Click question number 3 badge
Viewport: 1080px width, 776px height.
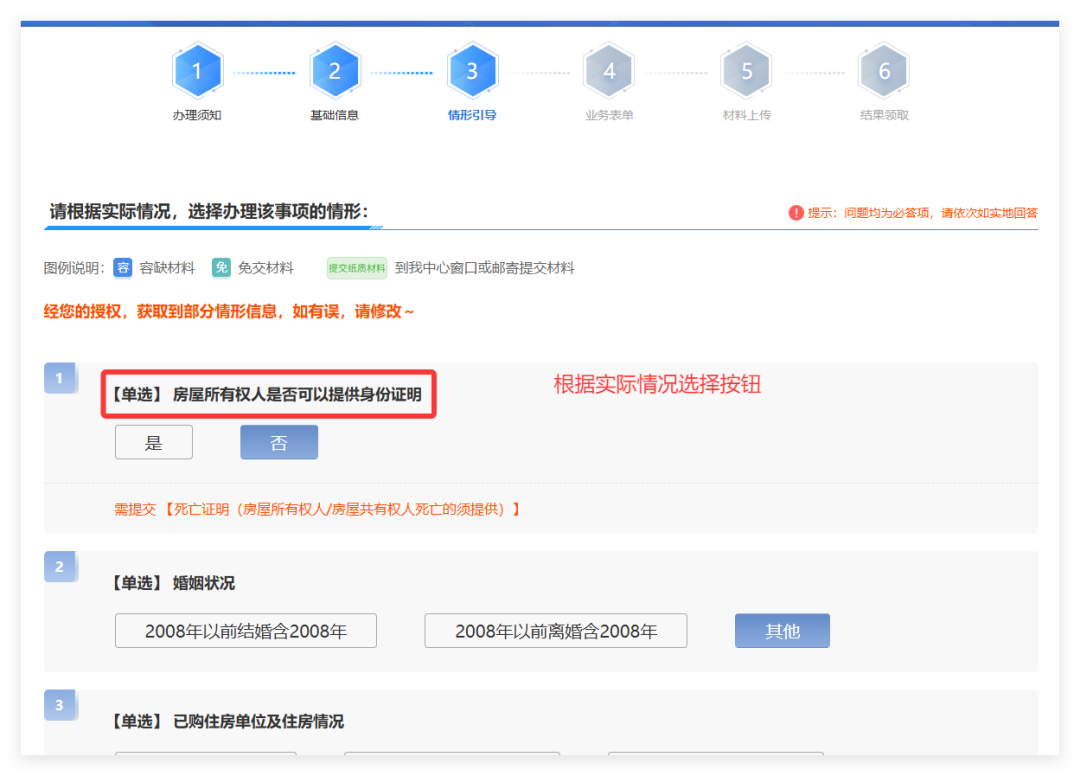click(x=60, y=705)
